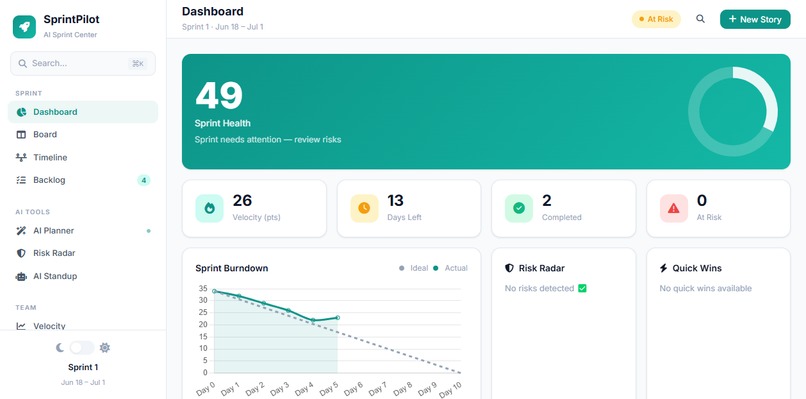Click the green status dot next to AI Planner
The image size is (806, 399).
coord(149,231)
